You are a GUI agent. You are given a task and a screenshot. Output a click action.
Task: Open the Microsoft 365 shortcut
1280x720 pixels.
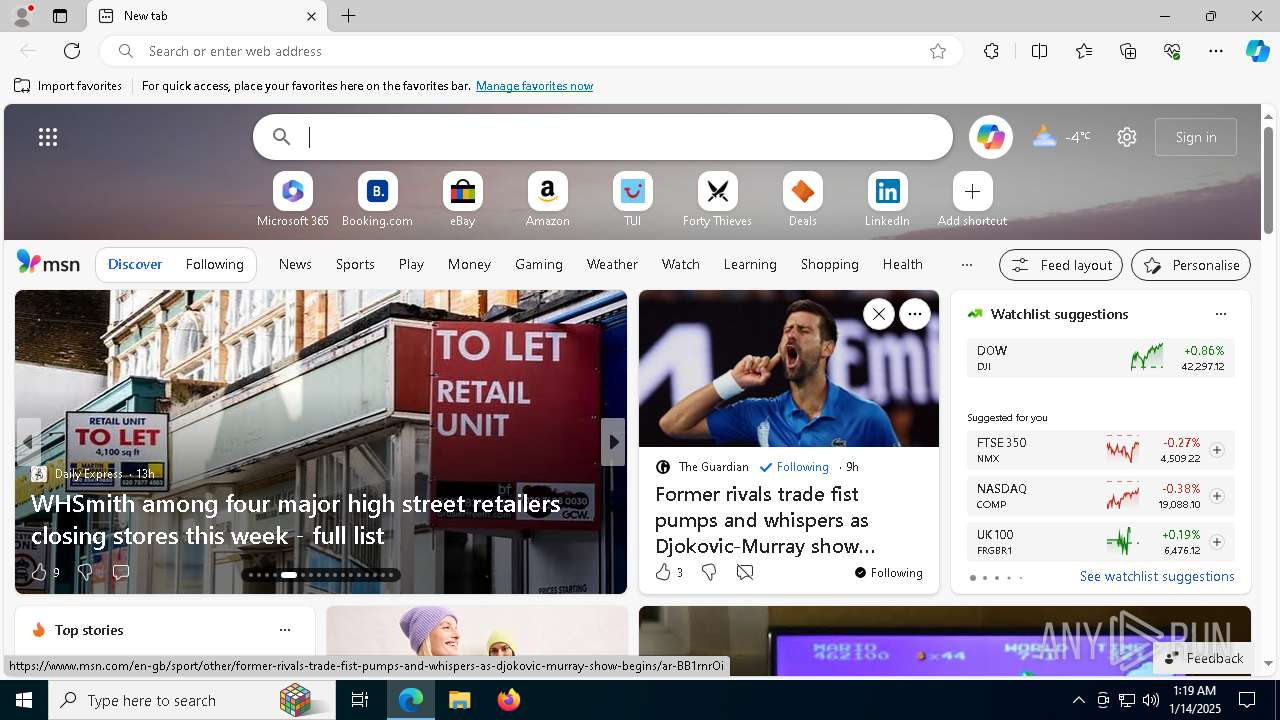click(292, 200)
